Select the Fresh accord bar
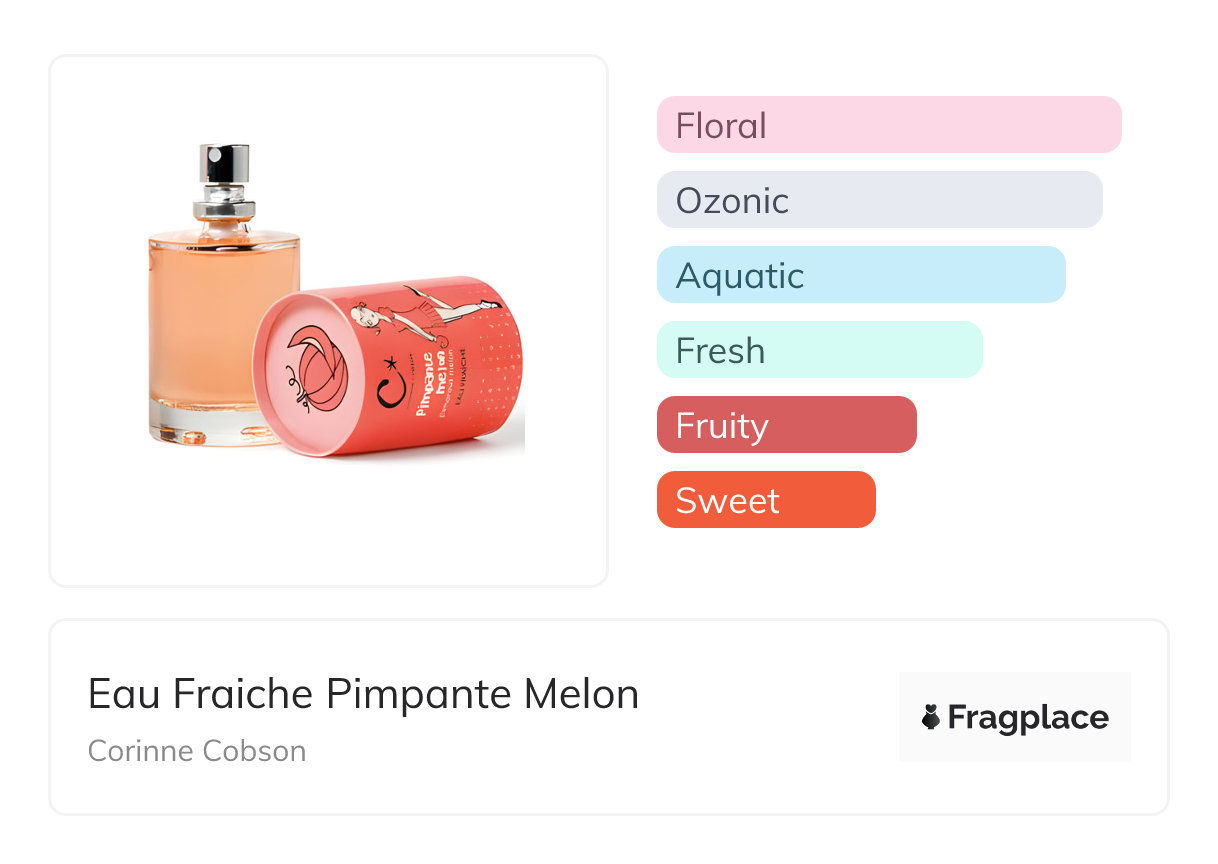Image resolution: width=1218 pixels, height=864 pixels. [x=819, y=350]
